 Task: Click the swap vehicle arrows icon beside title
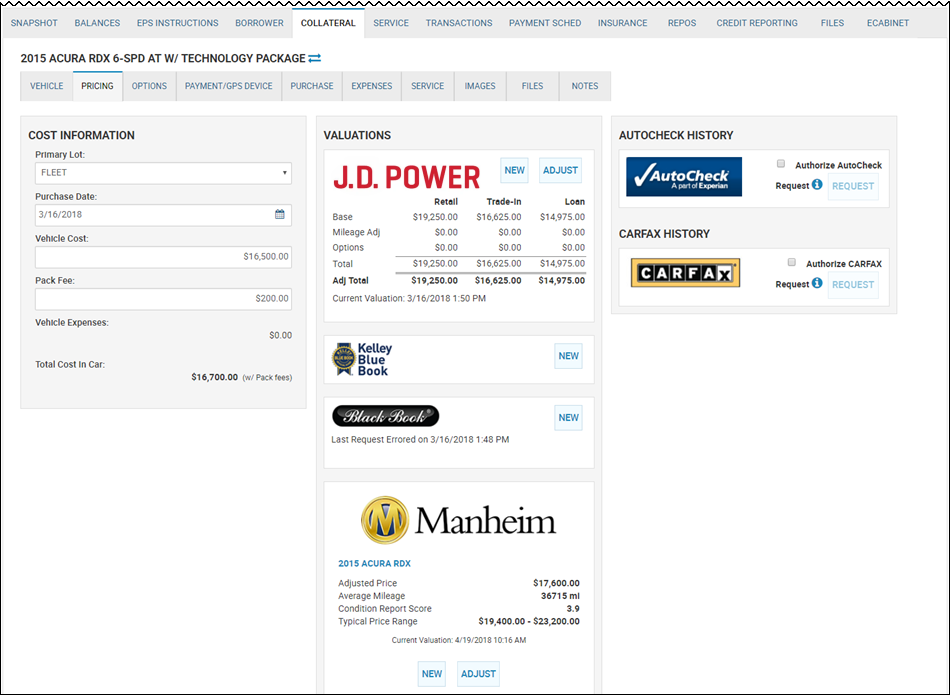pos(314,58)
